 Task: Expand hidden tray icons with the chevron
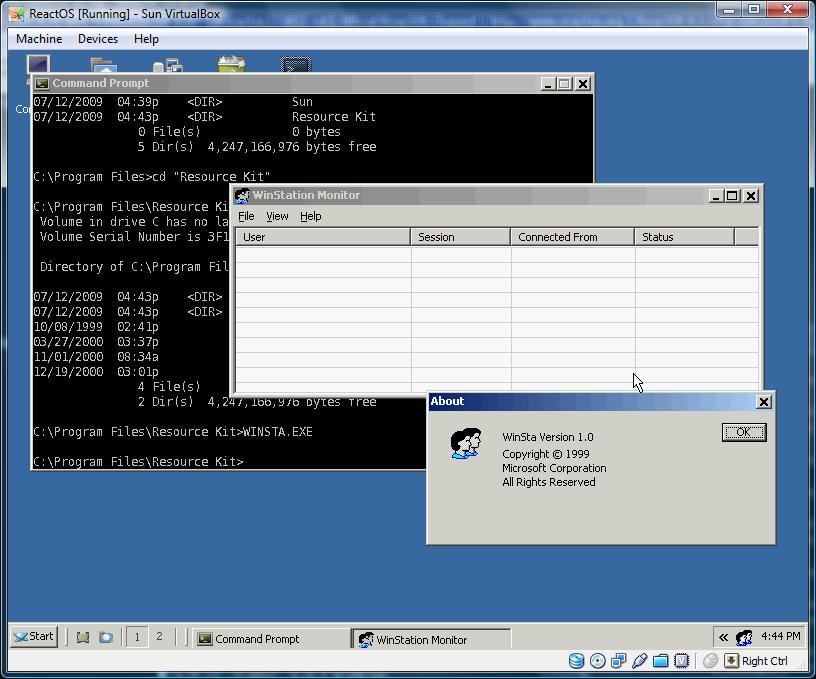(723, 637)
